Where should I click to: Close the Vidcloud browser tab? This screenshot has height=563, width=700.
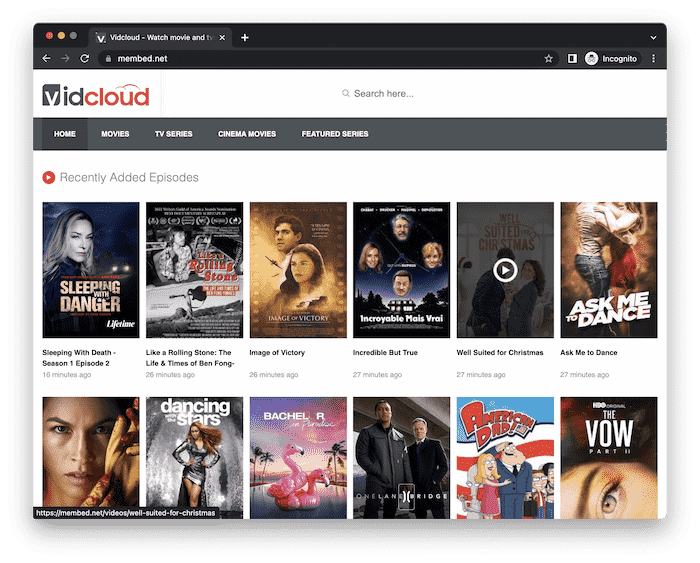pos(222,38)
